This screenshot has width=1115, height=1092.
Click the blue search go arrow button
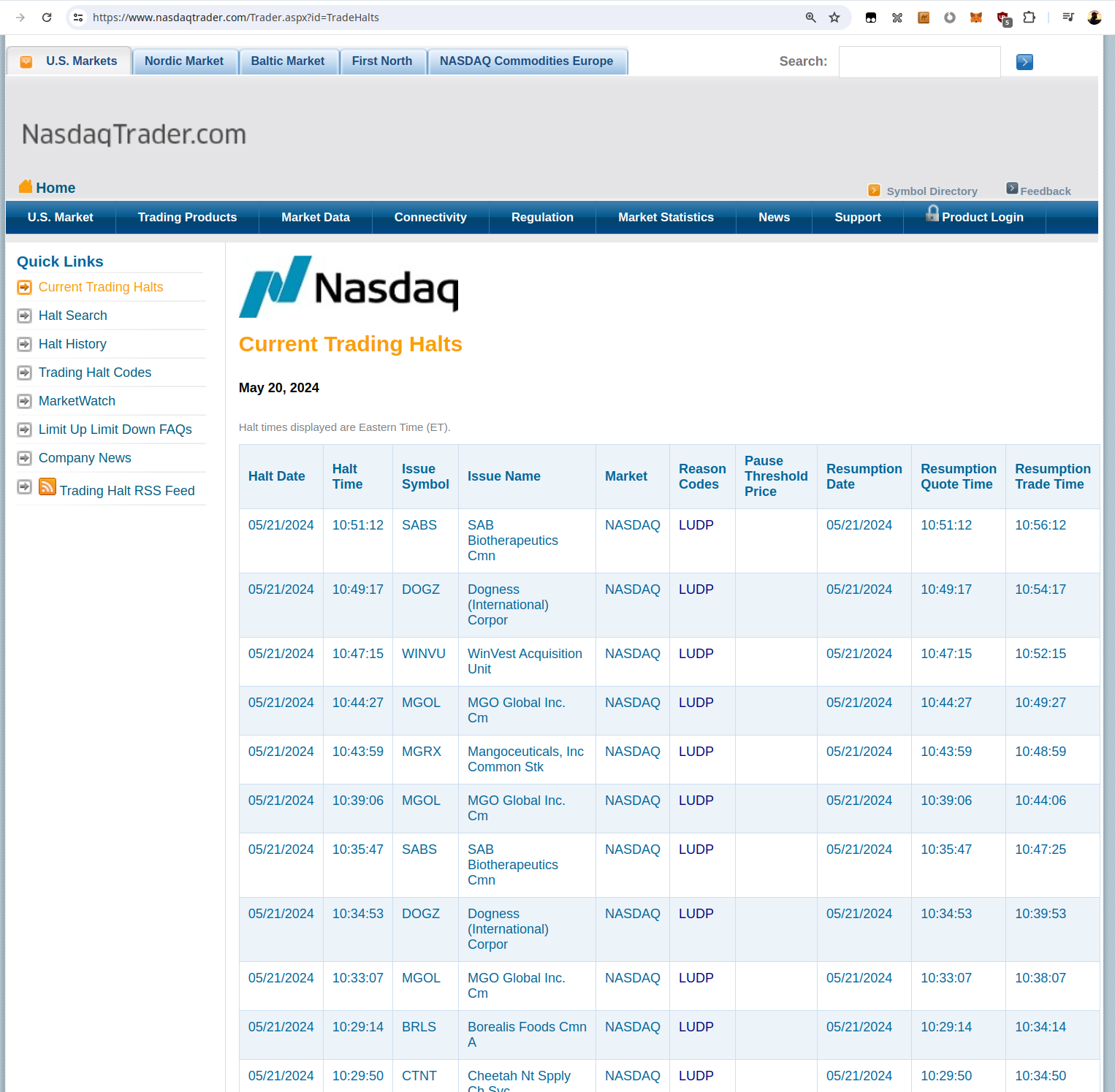(1024, 62)
